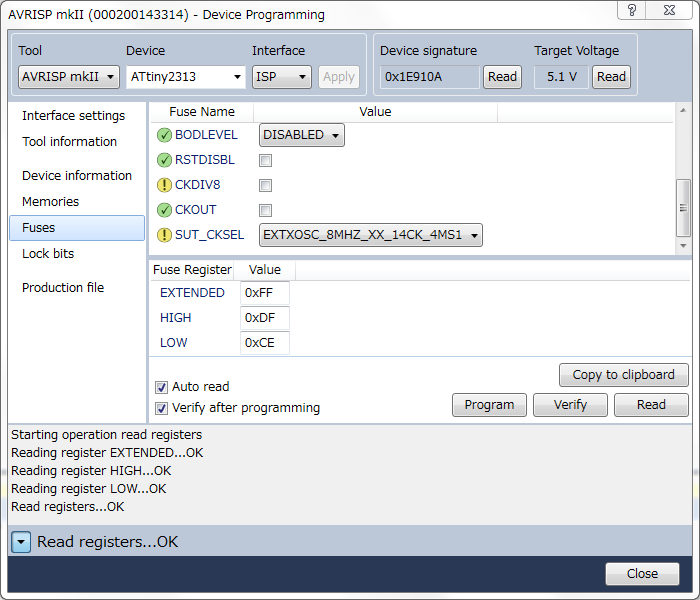Click the HIGH fuse value field 0xDF
700x600 pixels.
click(265, 318)
